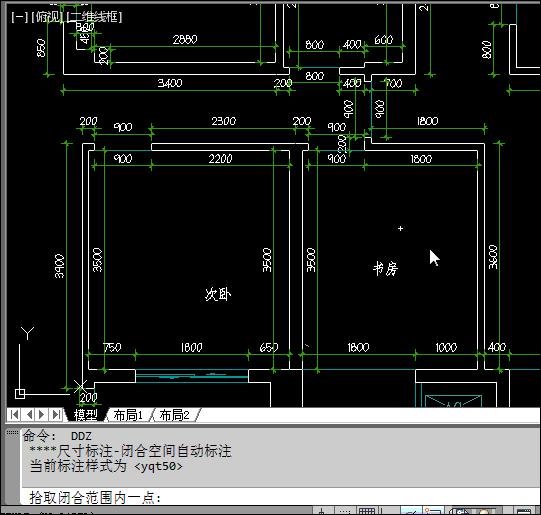The width and height of the screenshot is (541, 515).
Task: Click the 1000 dimension text
Action: pyautogui.click(x=446, y=347)
